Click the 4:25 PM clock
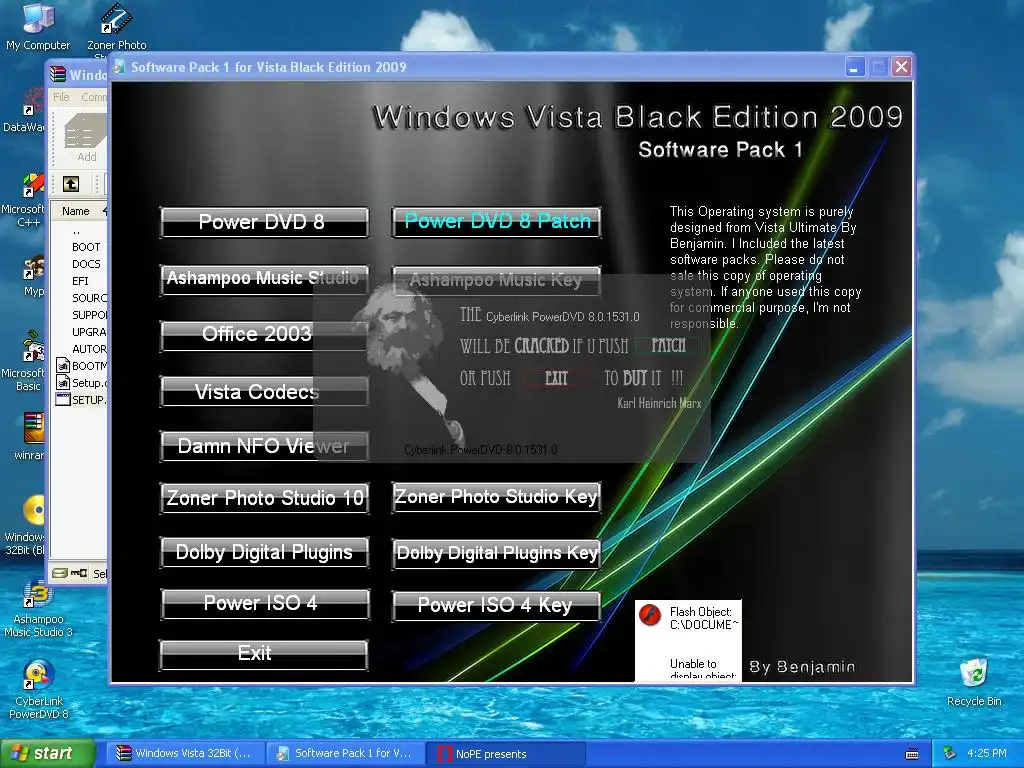This screenshot has height=768, width=1024. [987, 753]
